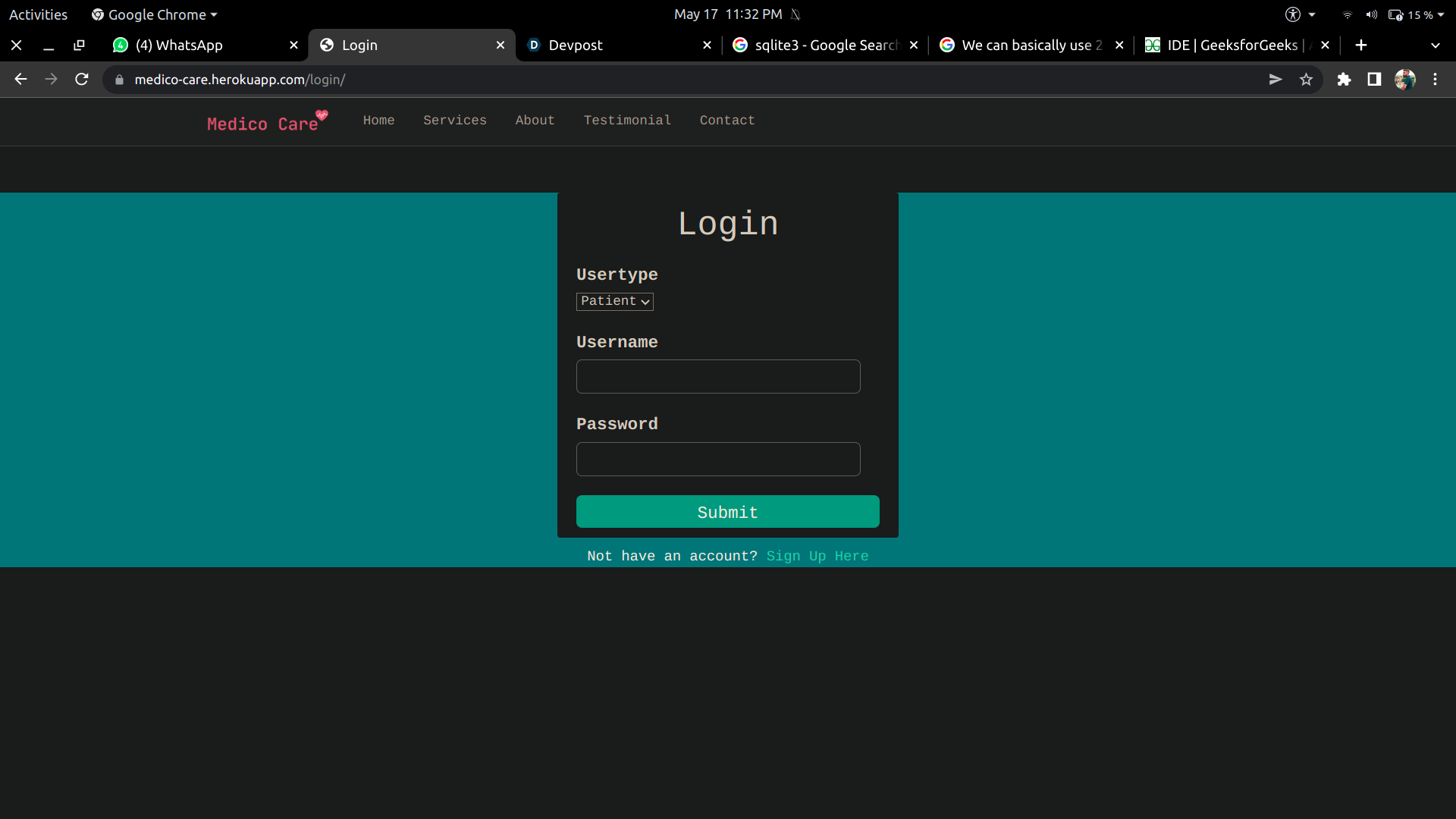Screen dimensions: 1456x819
Task: Expand the Patient usertype dropdown
Action: (614, 302)
